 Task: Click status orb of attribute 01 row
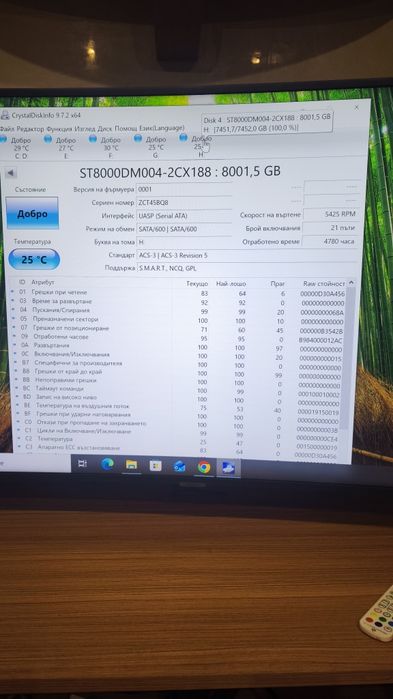(12, 292)
